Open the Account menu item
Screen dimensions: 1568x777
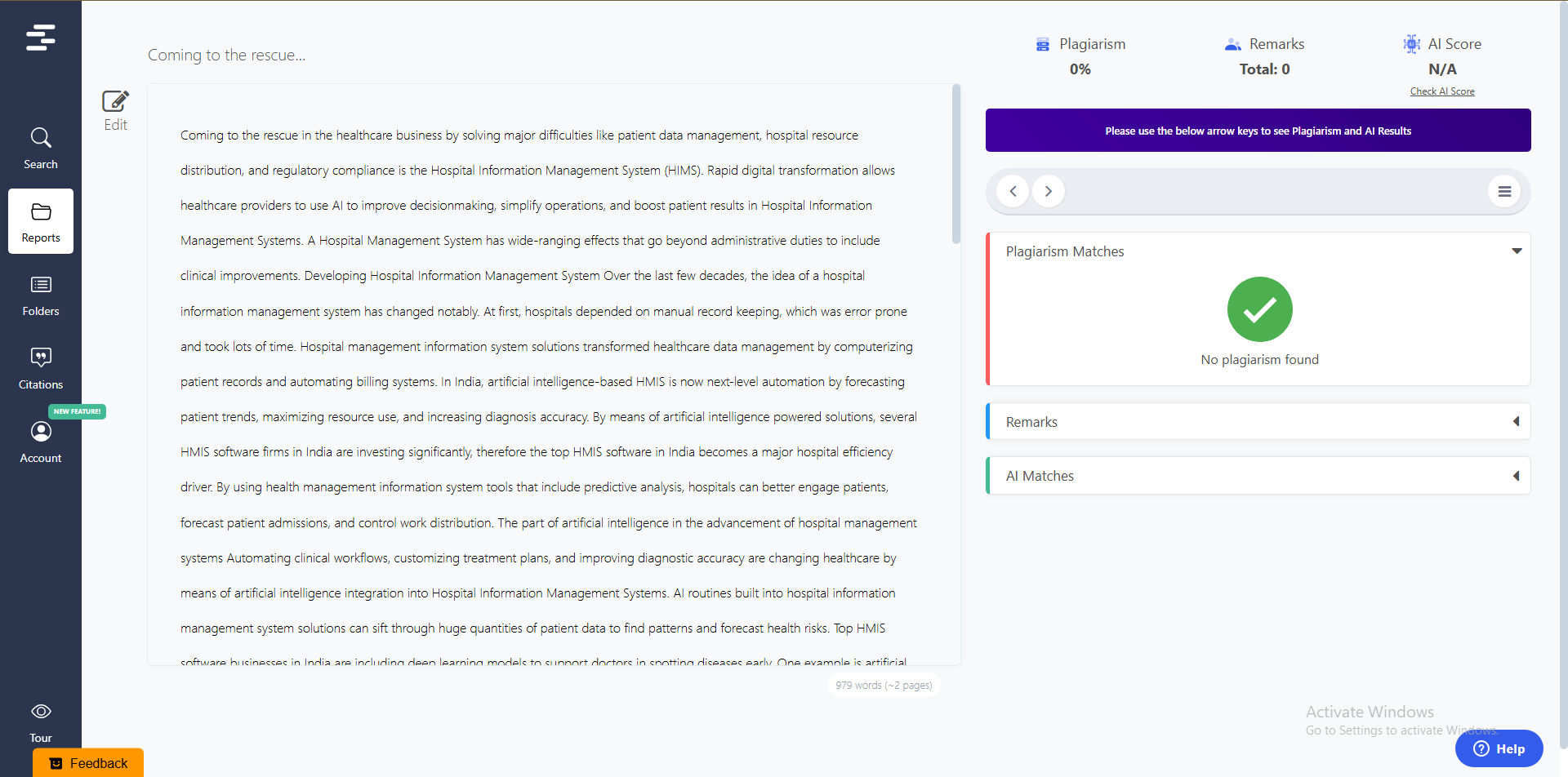tap(41, 442)
